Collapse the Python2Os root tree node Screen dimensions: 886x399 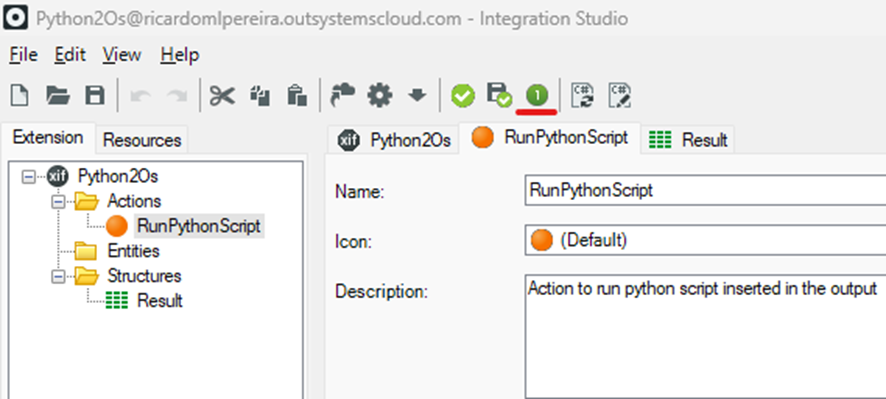coord(28,177)
